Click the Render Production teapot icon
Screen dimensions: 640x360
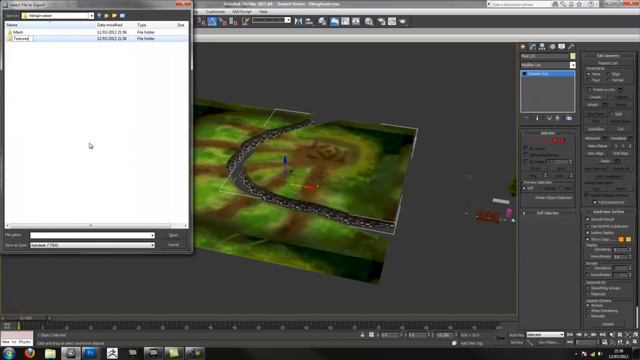403,21
